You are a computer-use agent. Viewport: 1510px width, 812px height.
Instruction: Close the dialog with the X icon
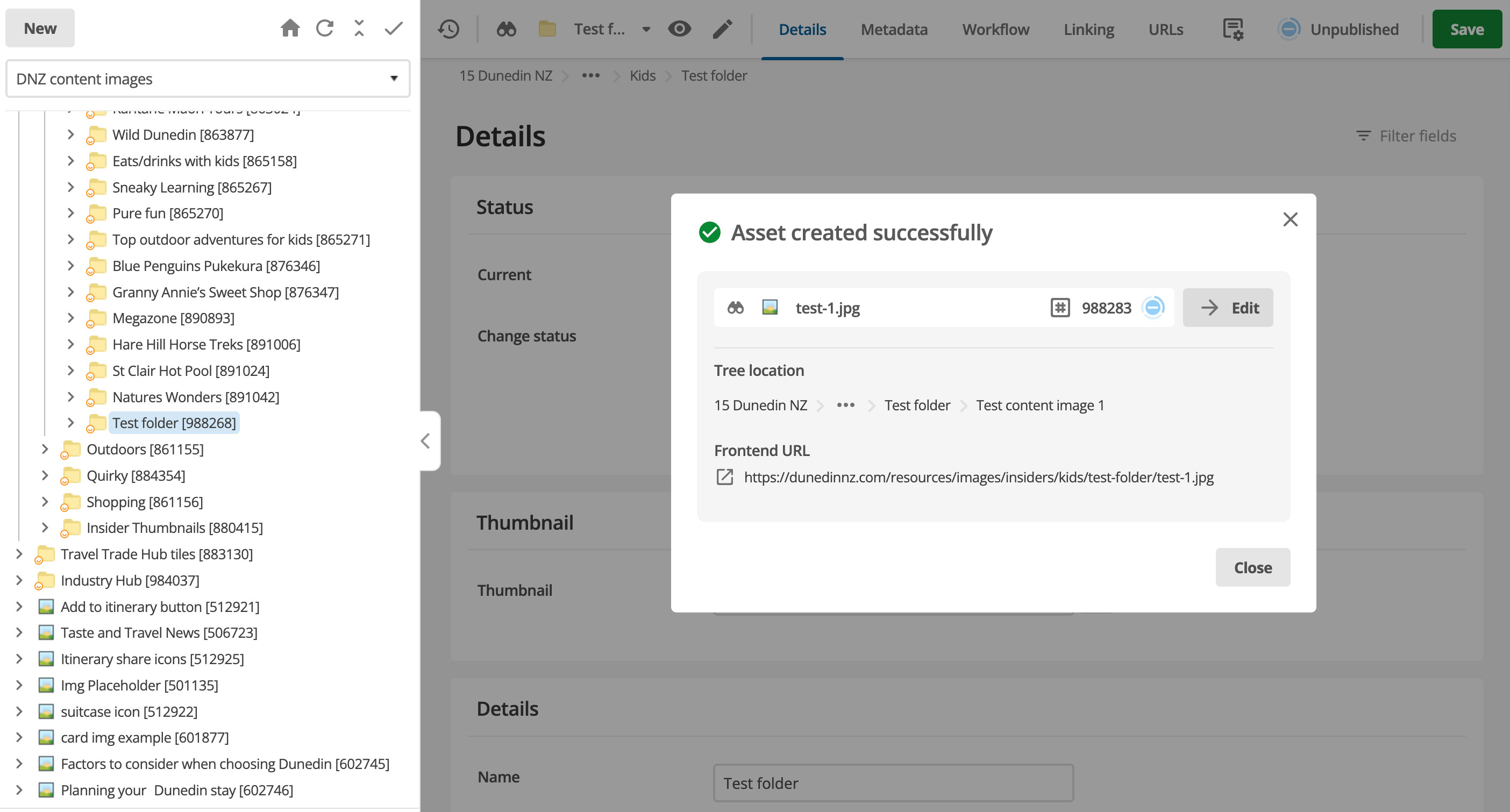click(x=1290, y=219)
